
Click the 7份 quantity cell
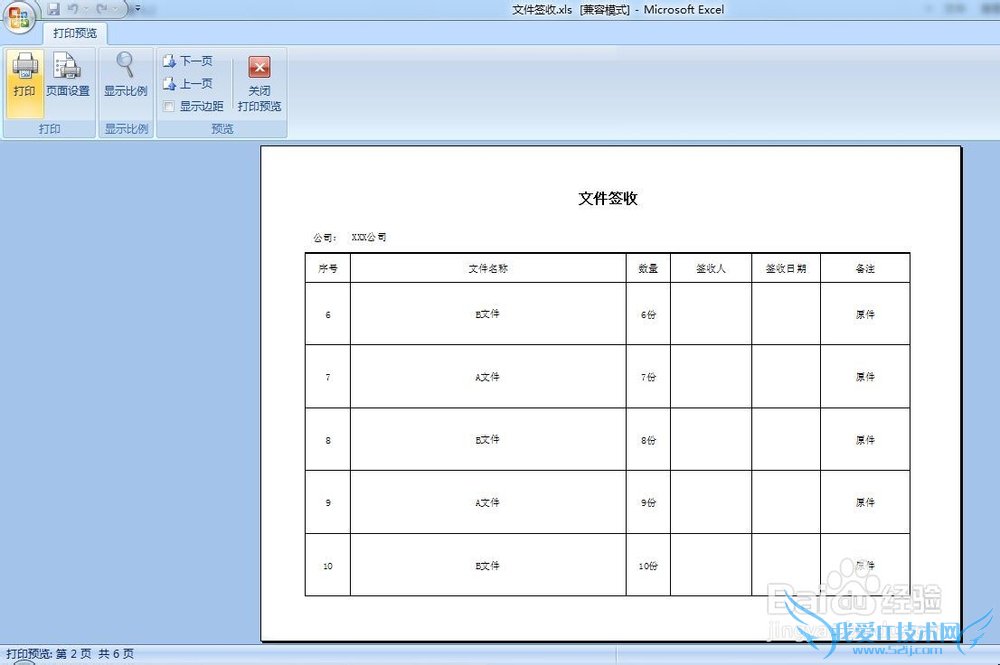pyautogui.click(x=648, y=377)
